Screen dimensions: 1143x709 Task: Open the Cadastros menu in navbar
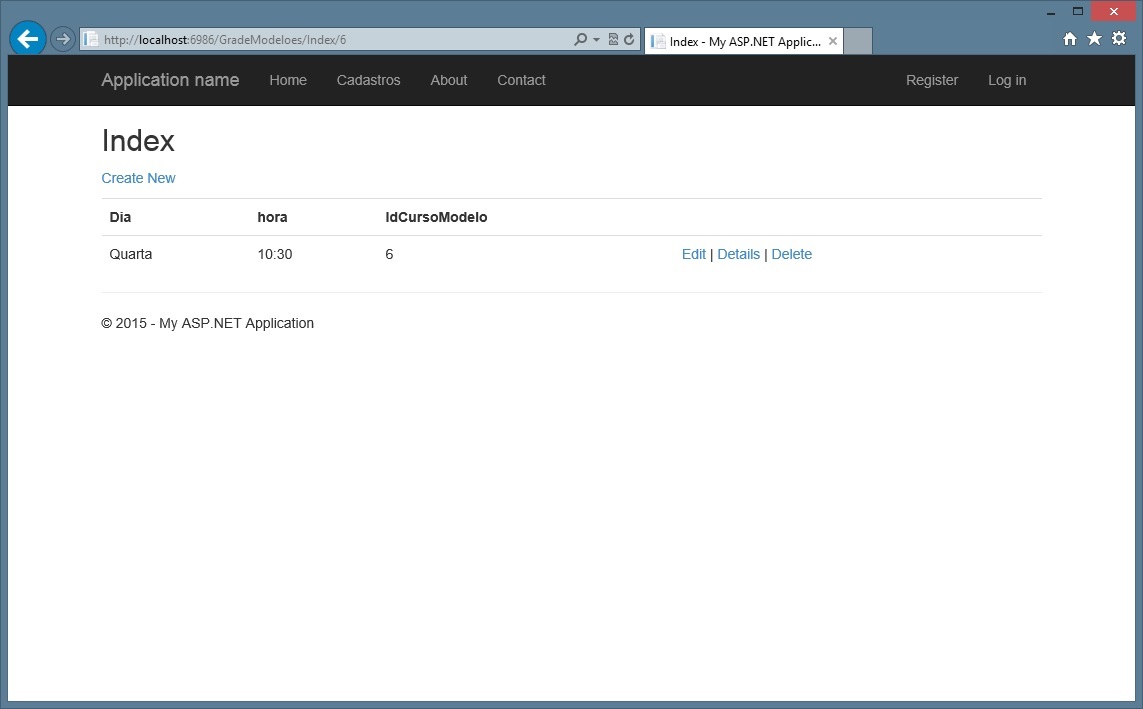click(368, 80)
